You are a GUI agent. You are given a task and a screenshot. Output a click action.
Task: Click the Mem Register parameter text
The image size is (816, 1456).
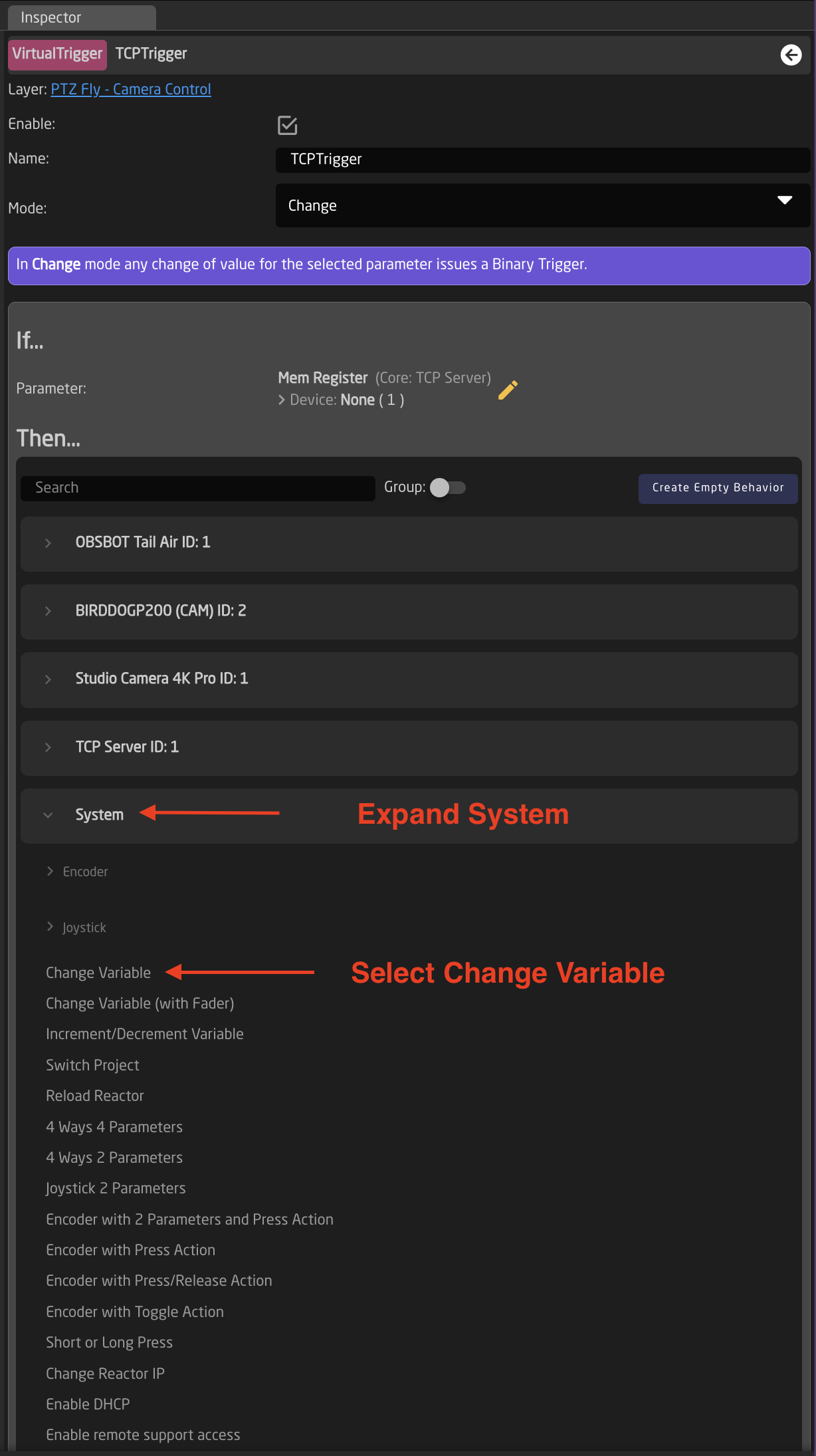(323, 378)
